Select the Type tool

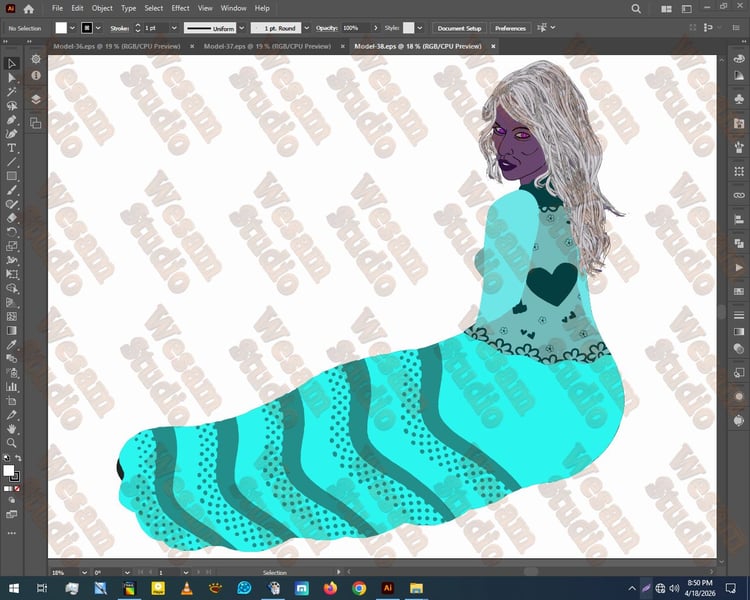[11, 148]
